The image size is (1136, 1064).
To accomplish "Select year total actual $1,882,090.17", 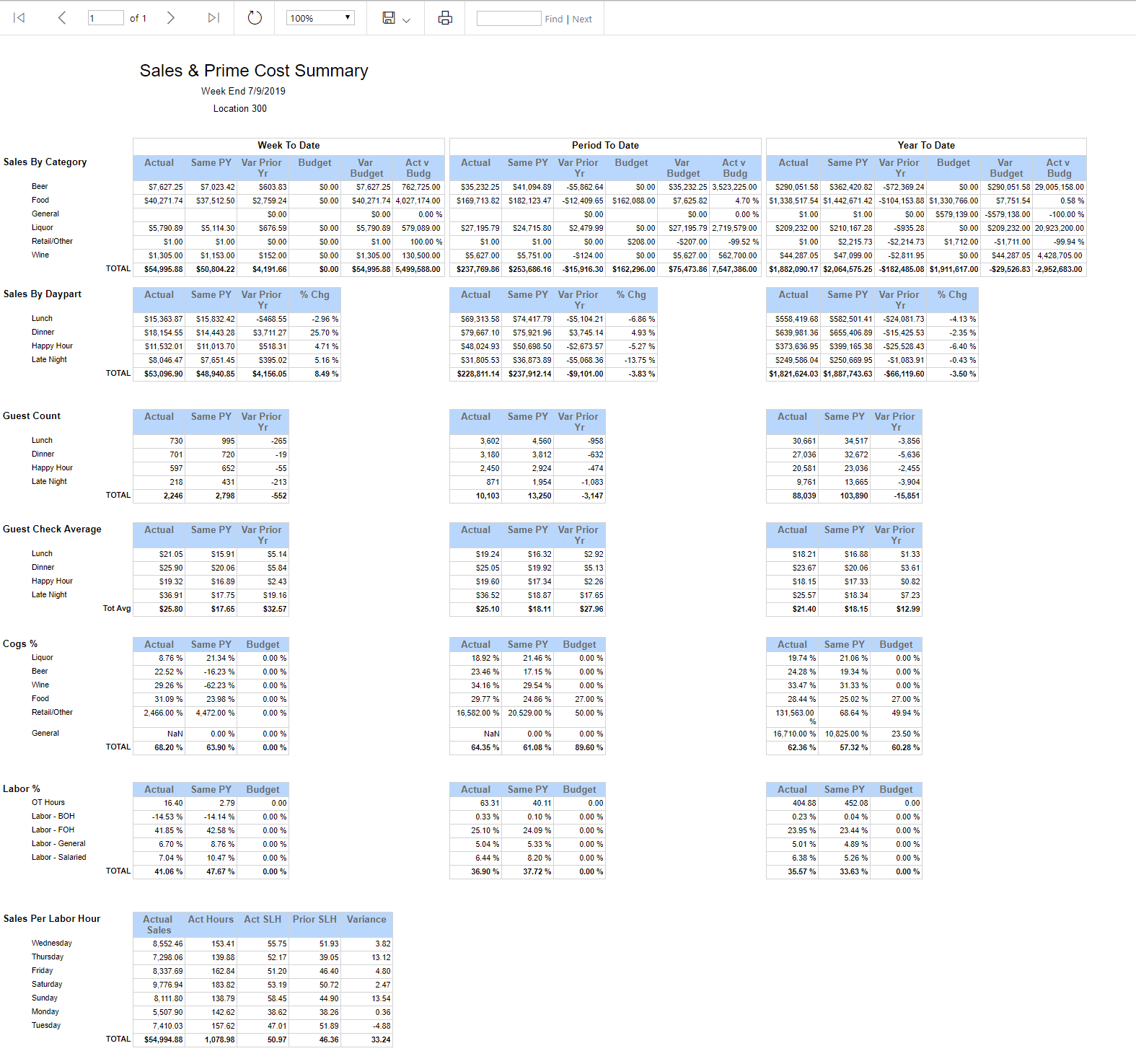I will point(793,269).
